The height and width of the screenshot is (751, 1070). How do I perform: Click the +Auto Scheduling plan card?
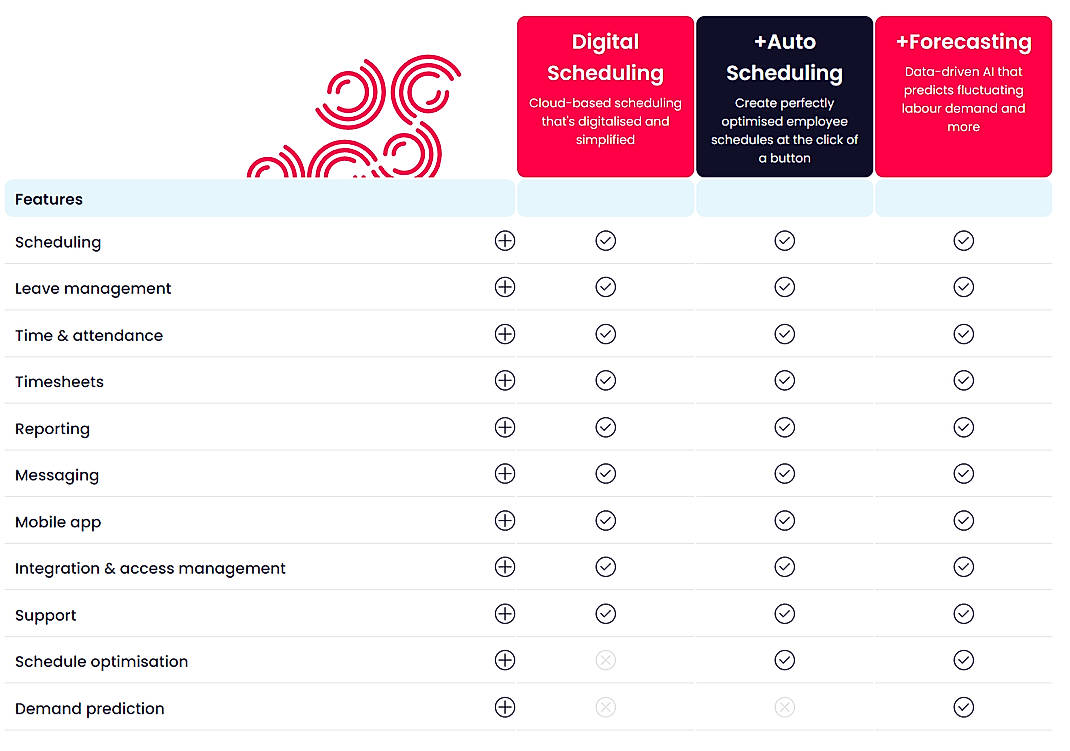point(784,95)
